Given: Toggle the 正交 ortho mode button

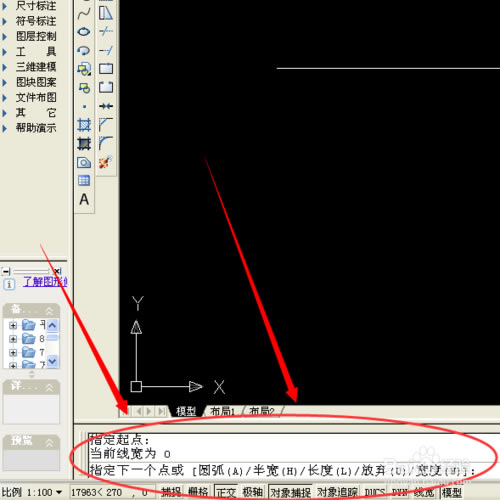Looking at the screenshot, I should [x=226, y=492].
